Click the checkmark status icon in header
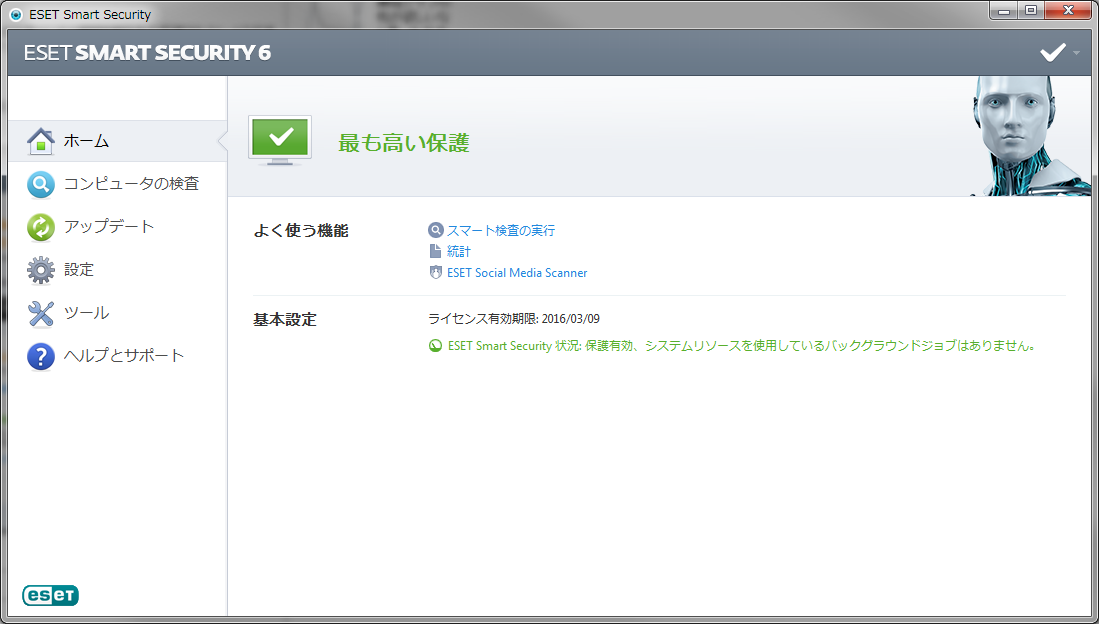 [1053, 53]
